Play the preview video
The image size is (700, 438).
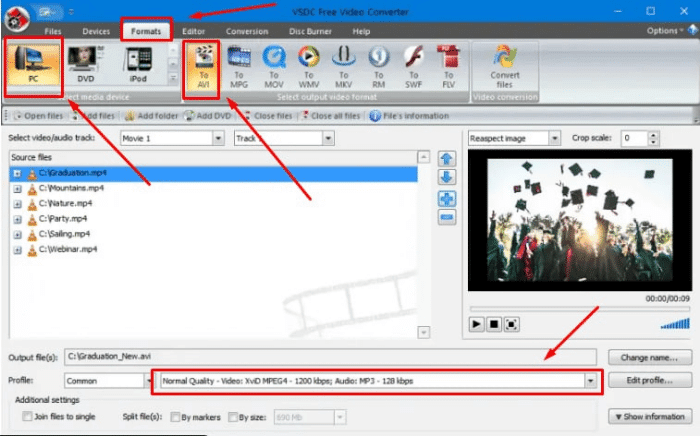click(476, 324)
